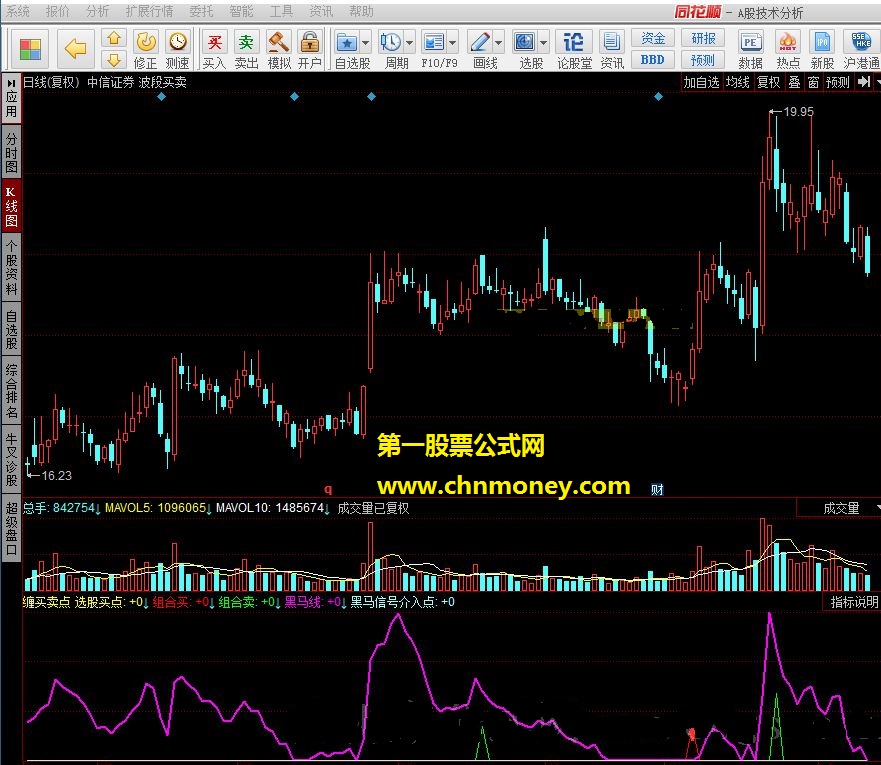The width and height of the screenshot is (881, 765).
Task: Click the colorful home grid icon
Action: 30,49
